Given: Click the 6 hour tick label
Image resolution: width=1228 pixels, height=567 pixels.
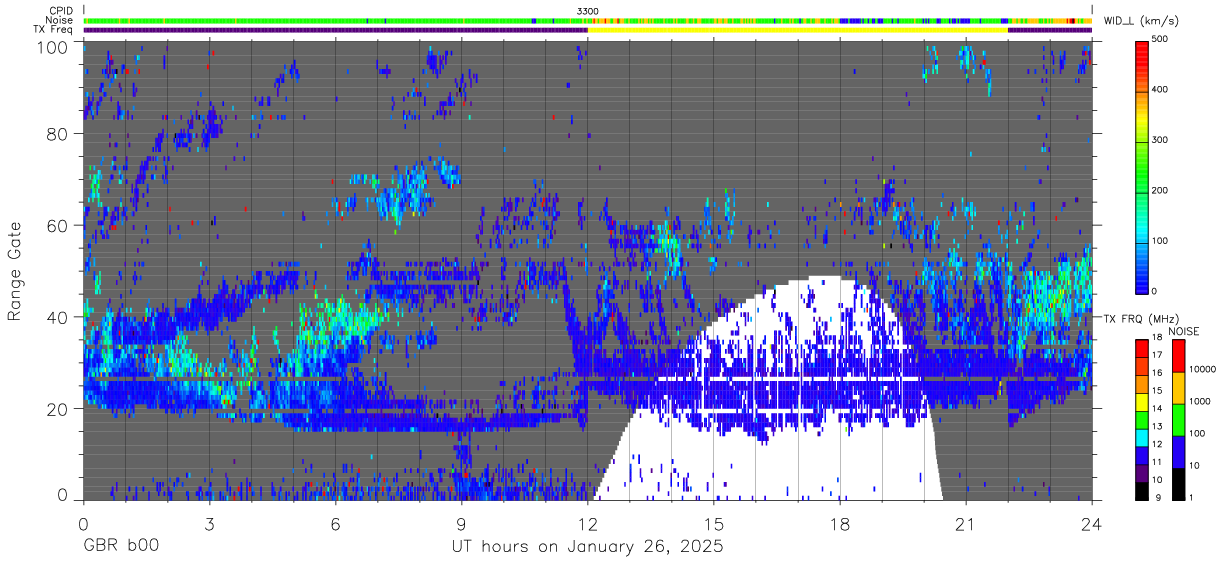Looking at the screenshot, I should coord(335,524).
